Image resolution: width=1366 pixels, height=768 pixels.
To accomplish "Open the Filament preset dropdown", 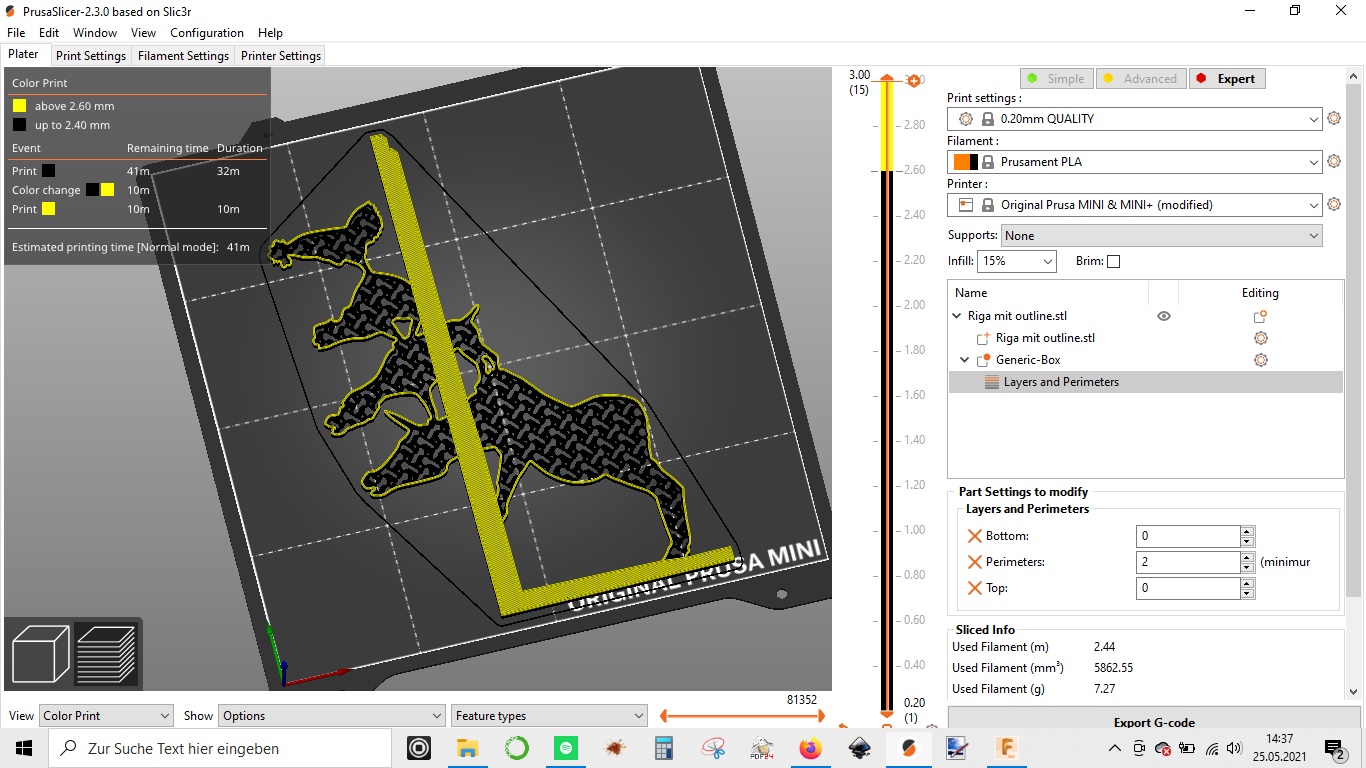I will [x=1135, y=162].
